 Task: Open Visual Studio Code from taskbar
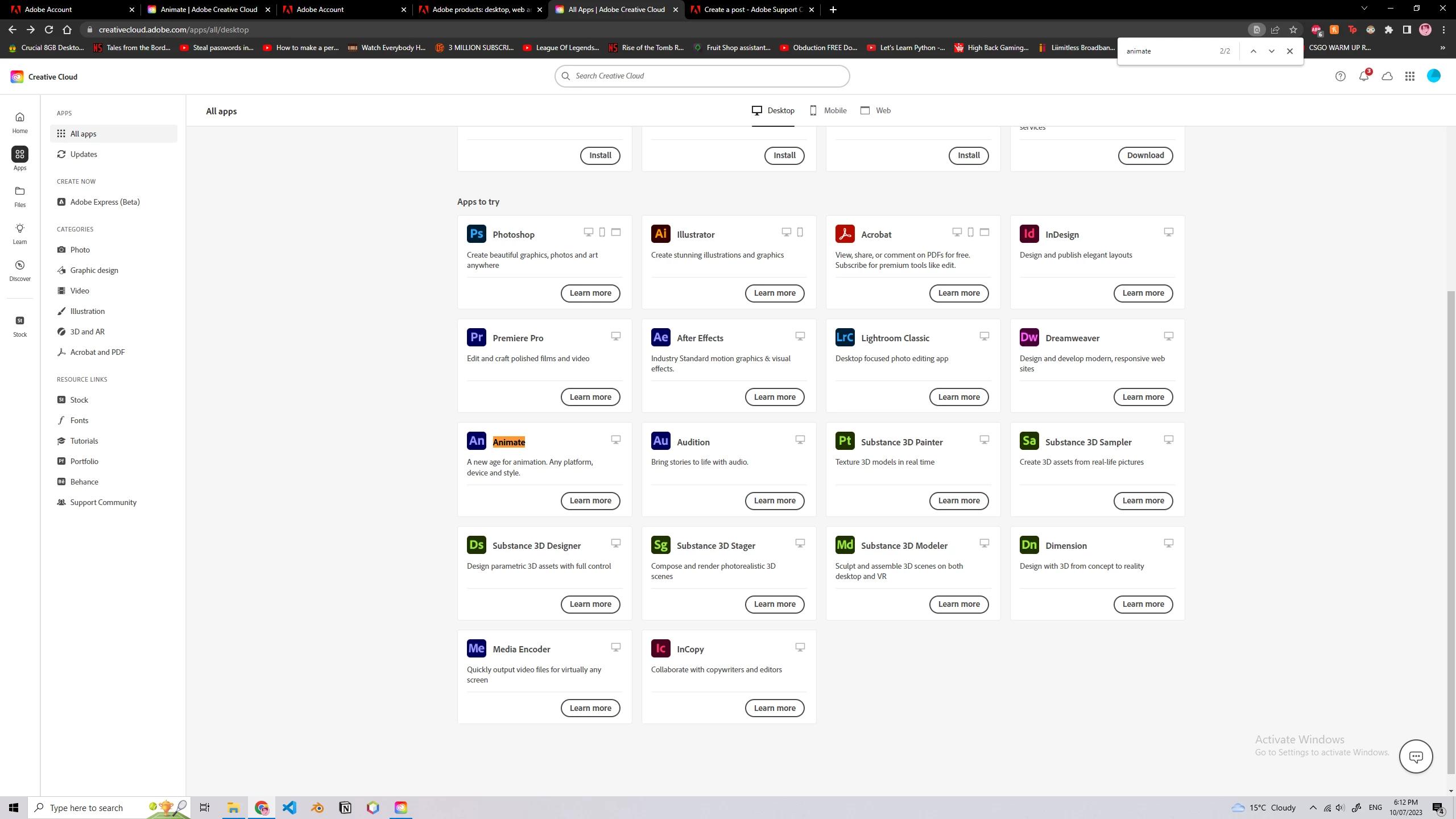[x=289, y=808]
